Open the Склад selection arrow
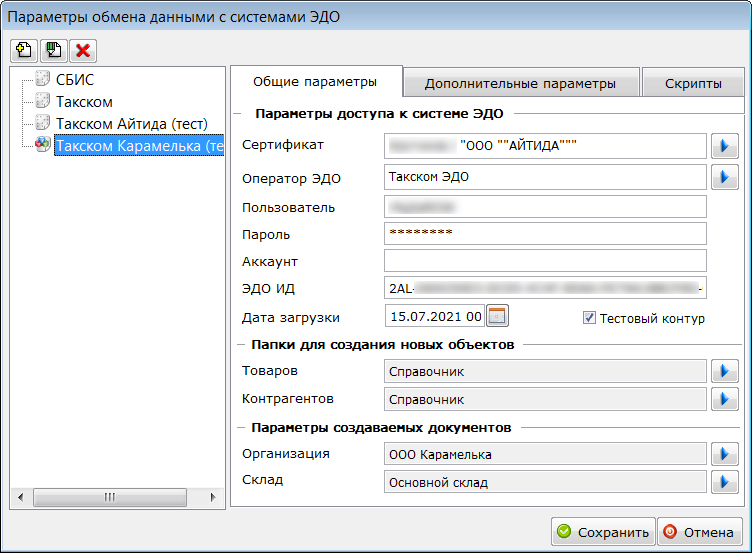This screenshot has height=553, width=752. pos(725,482)
